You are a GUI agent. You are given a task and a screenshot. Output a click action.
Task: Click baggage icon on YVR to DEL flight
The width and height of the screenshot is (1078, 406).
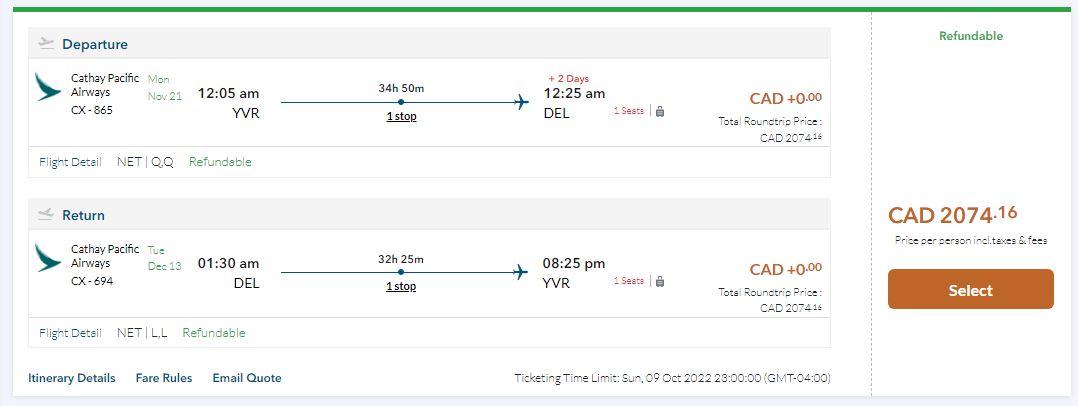point(659,111)
